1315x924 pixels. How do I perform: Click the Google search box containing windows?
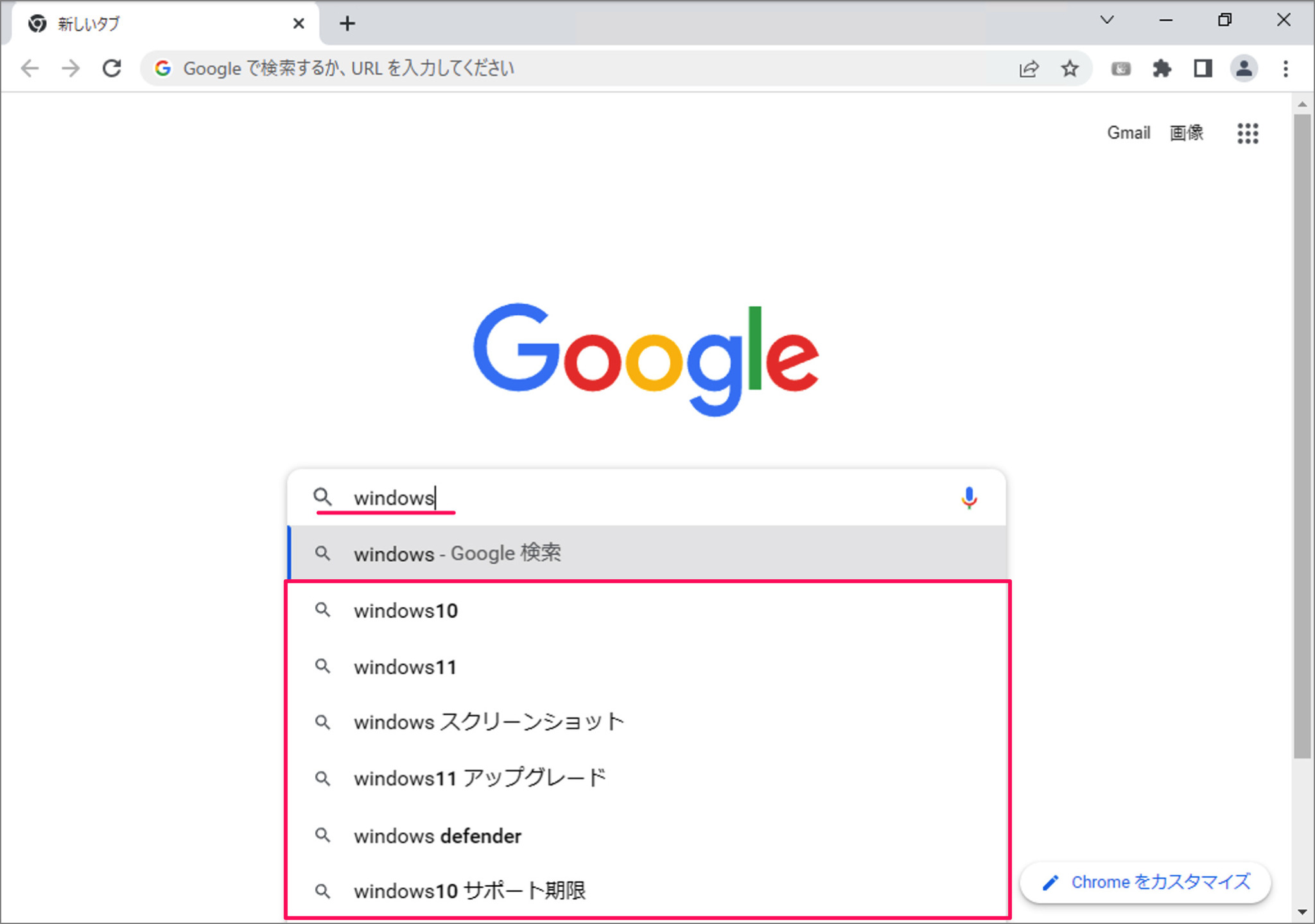(x=647, y=498)
